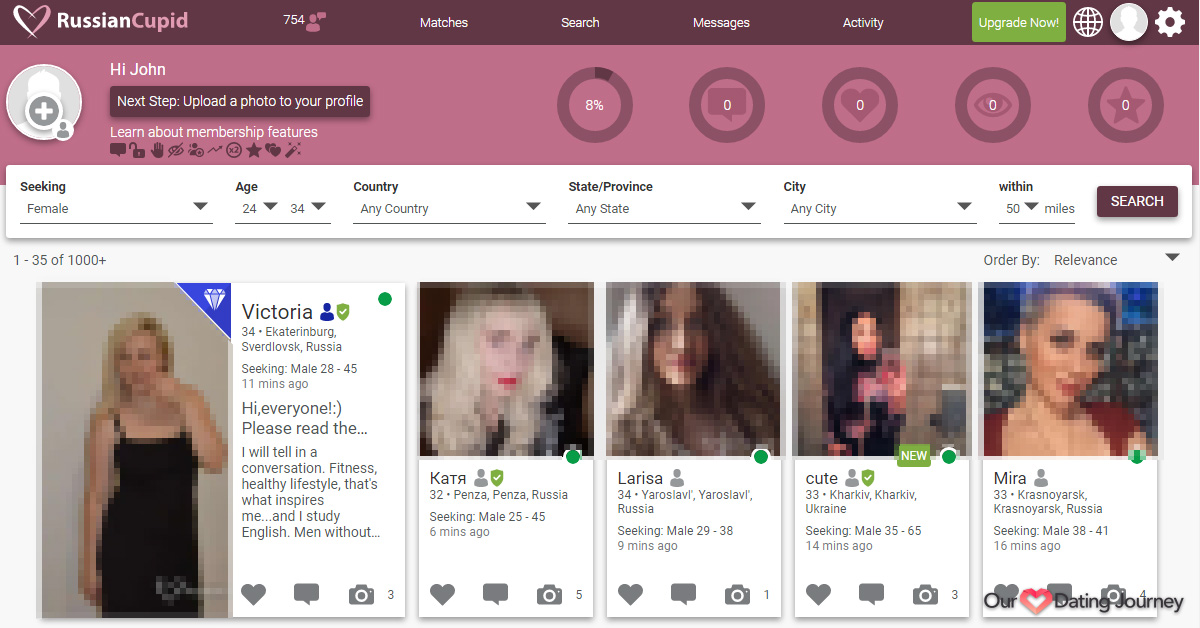This screenshot has width=1200, height=628.
Task: Open the profile avatar in header
Action: click(1129, 22)
